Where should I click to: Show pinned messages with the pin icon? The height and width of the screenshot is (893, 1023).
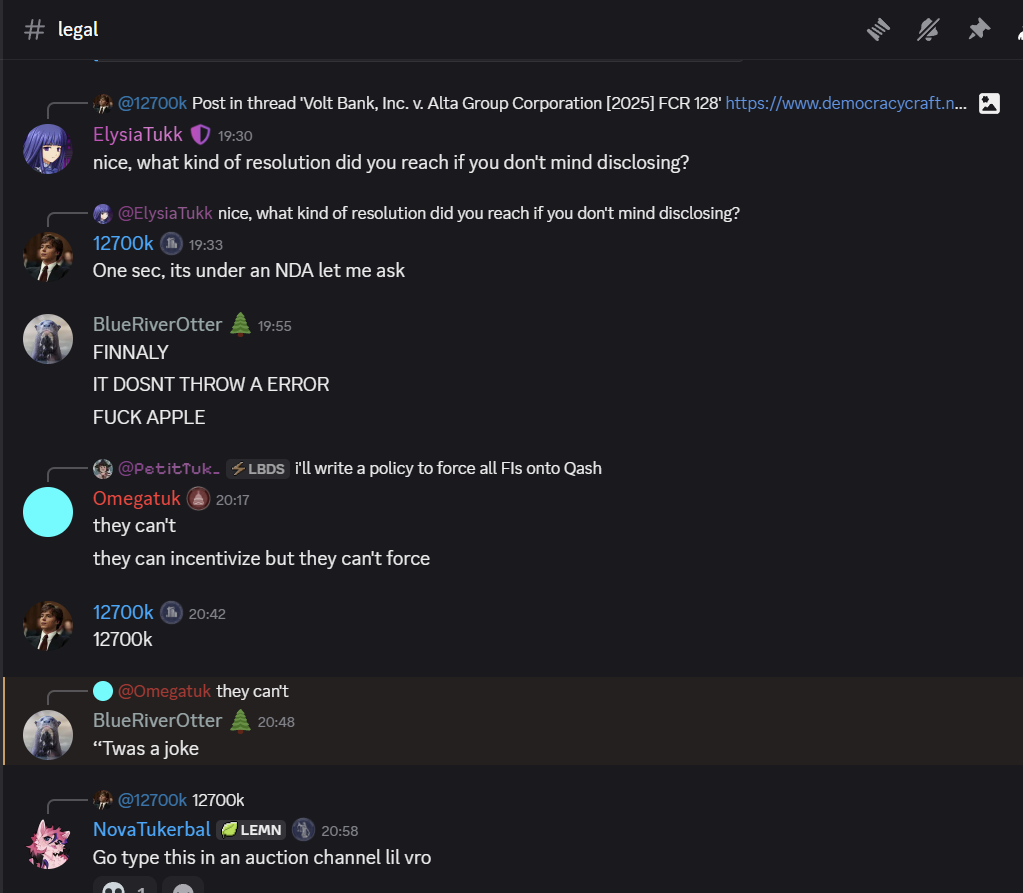click(978, 30)
